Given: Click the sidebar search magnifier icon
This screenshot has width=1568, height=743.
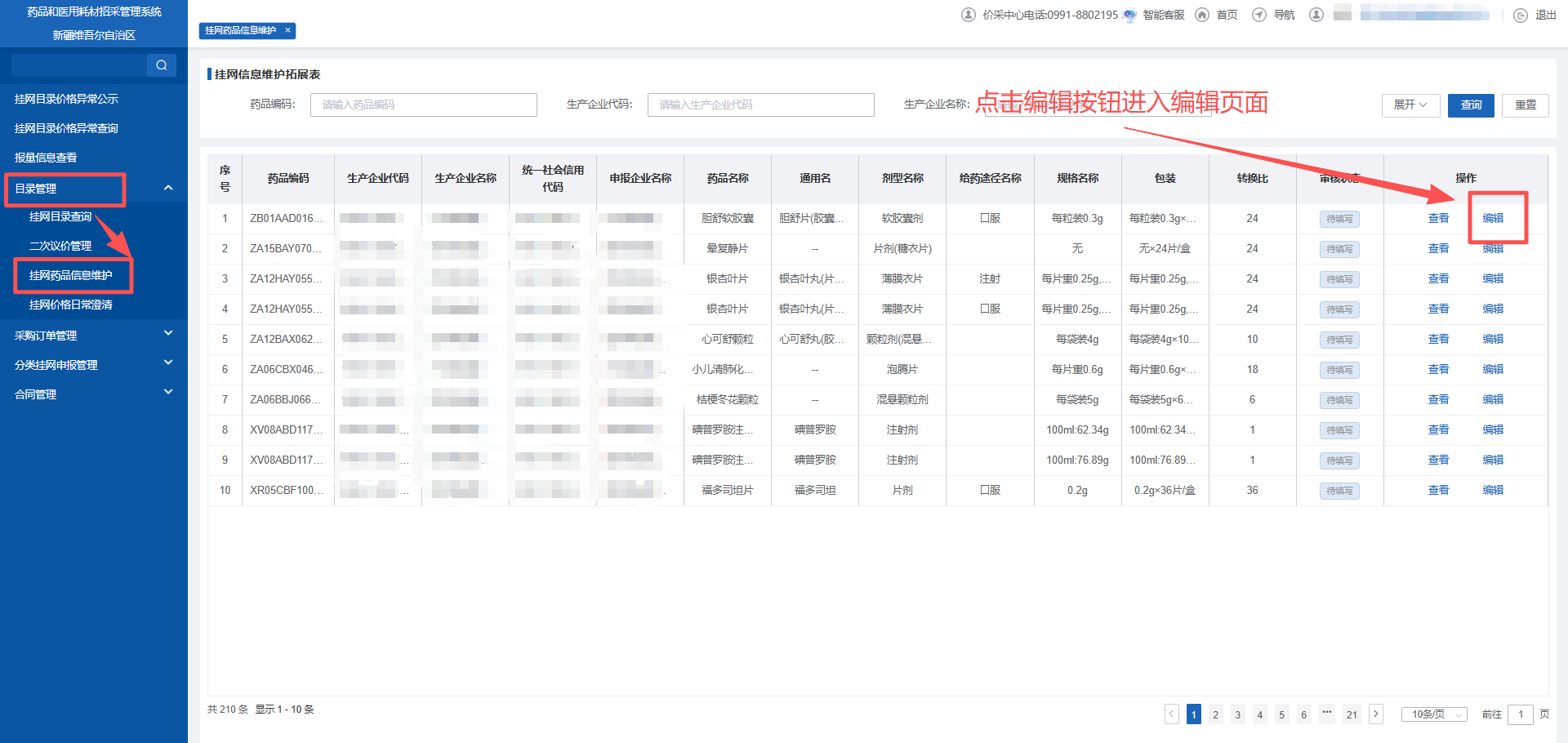Looking at the screenshot, I should 161,65.
